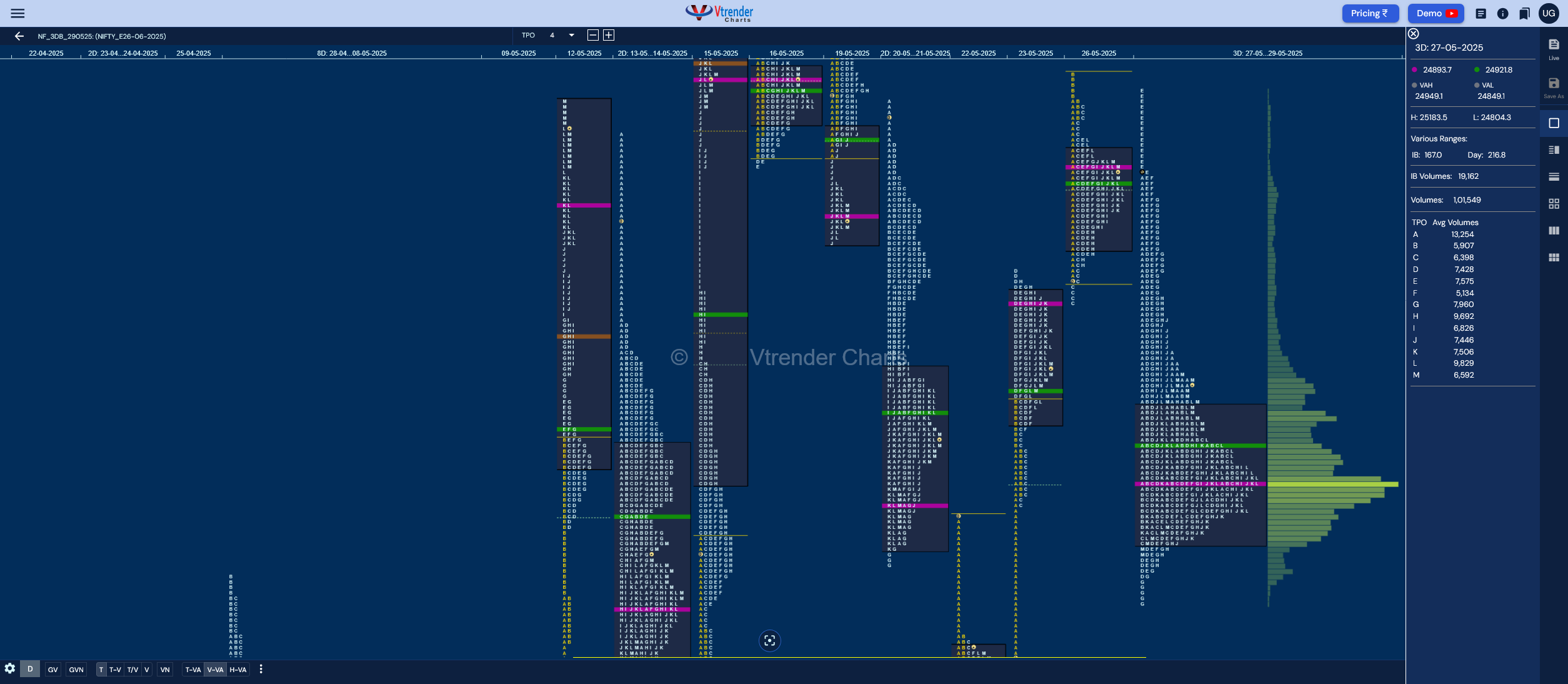Screen dimensions: 1568x684
Task: Select the 16-05-2025 date header
Action: (786, 53)
